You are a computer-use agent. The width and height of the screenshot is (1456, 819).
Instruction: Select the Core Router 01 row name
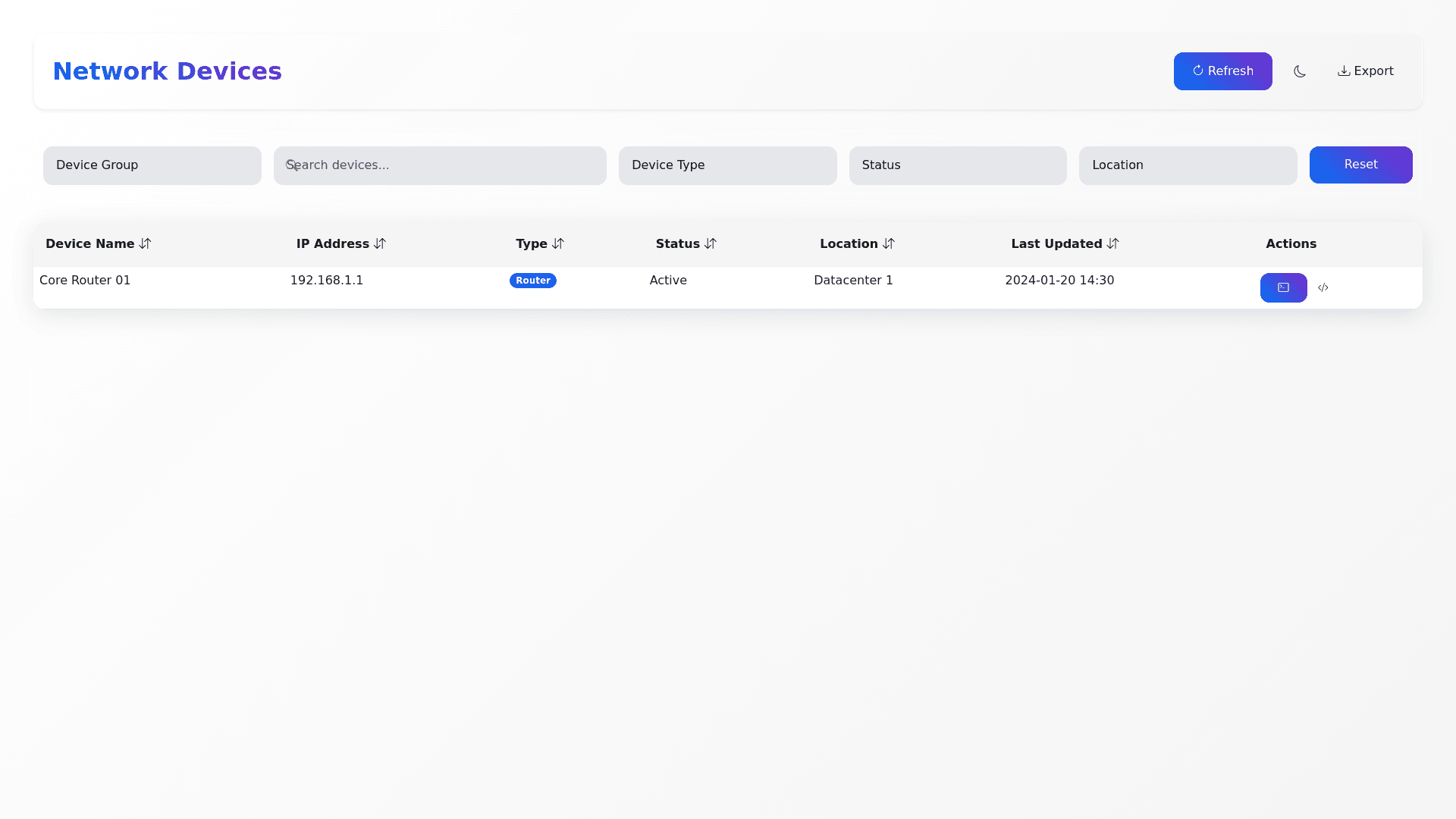tap(85, 281)
